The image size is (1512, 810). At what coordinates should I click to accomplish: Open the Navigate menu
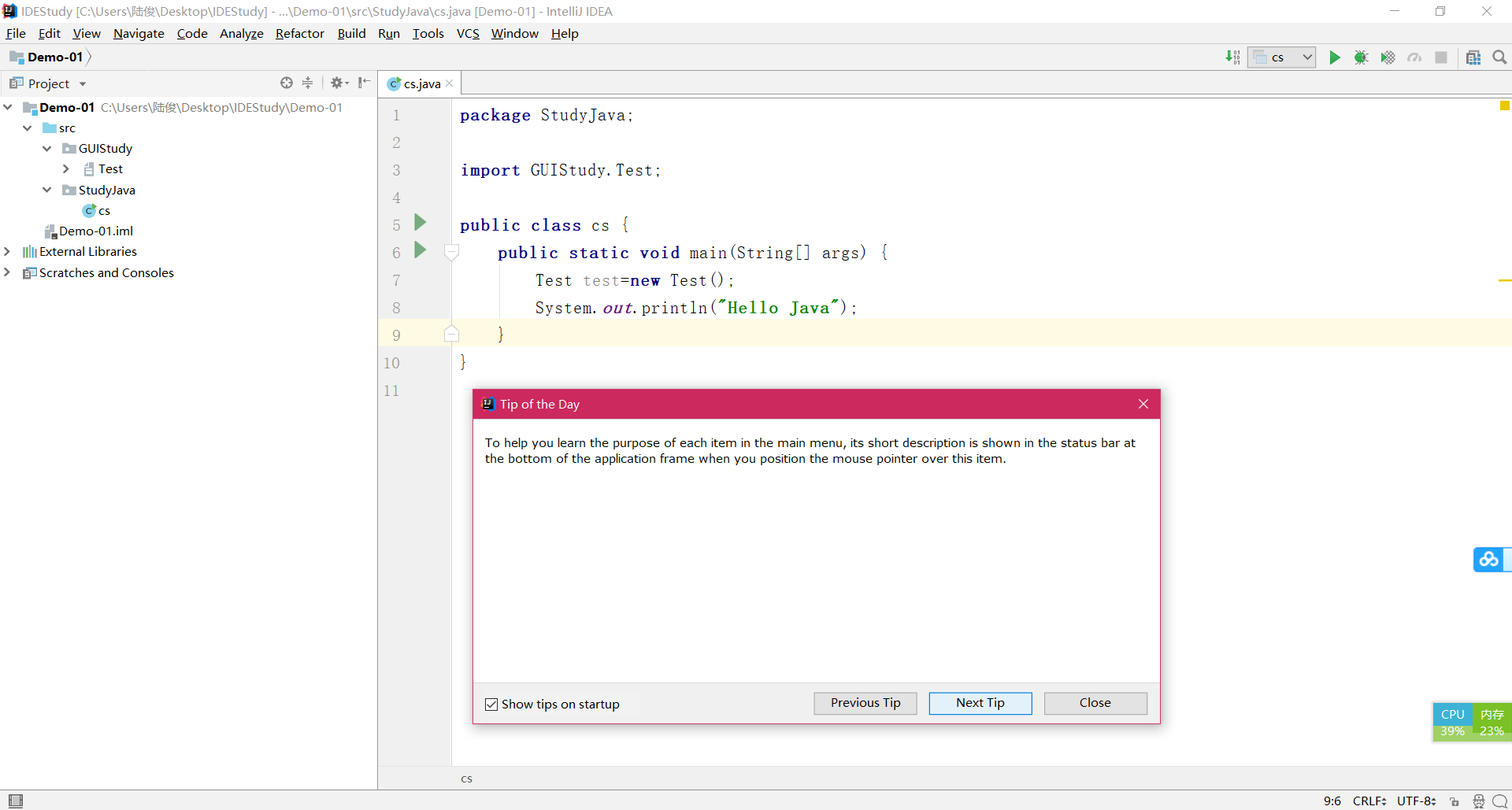point(139,33)
